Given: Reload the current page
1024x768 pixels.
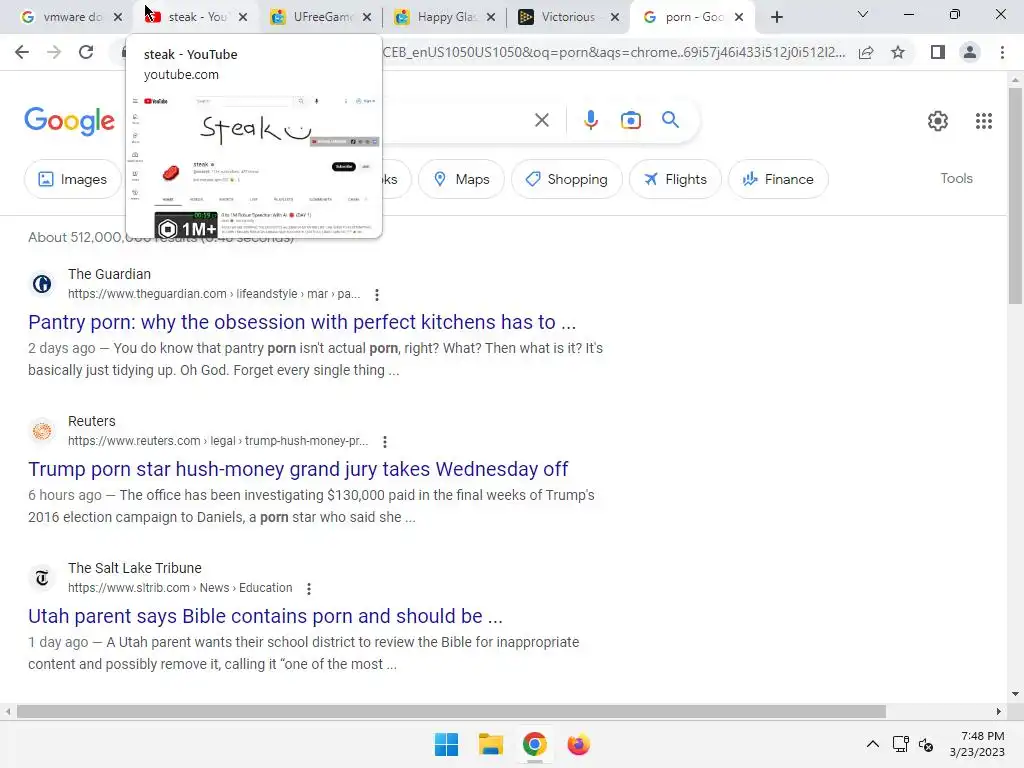Looking at the screenshot, I should [x=86, y=52].
